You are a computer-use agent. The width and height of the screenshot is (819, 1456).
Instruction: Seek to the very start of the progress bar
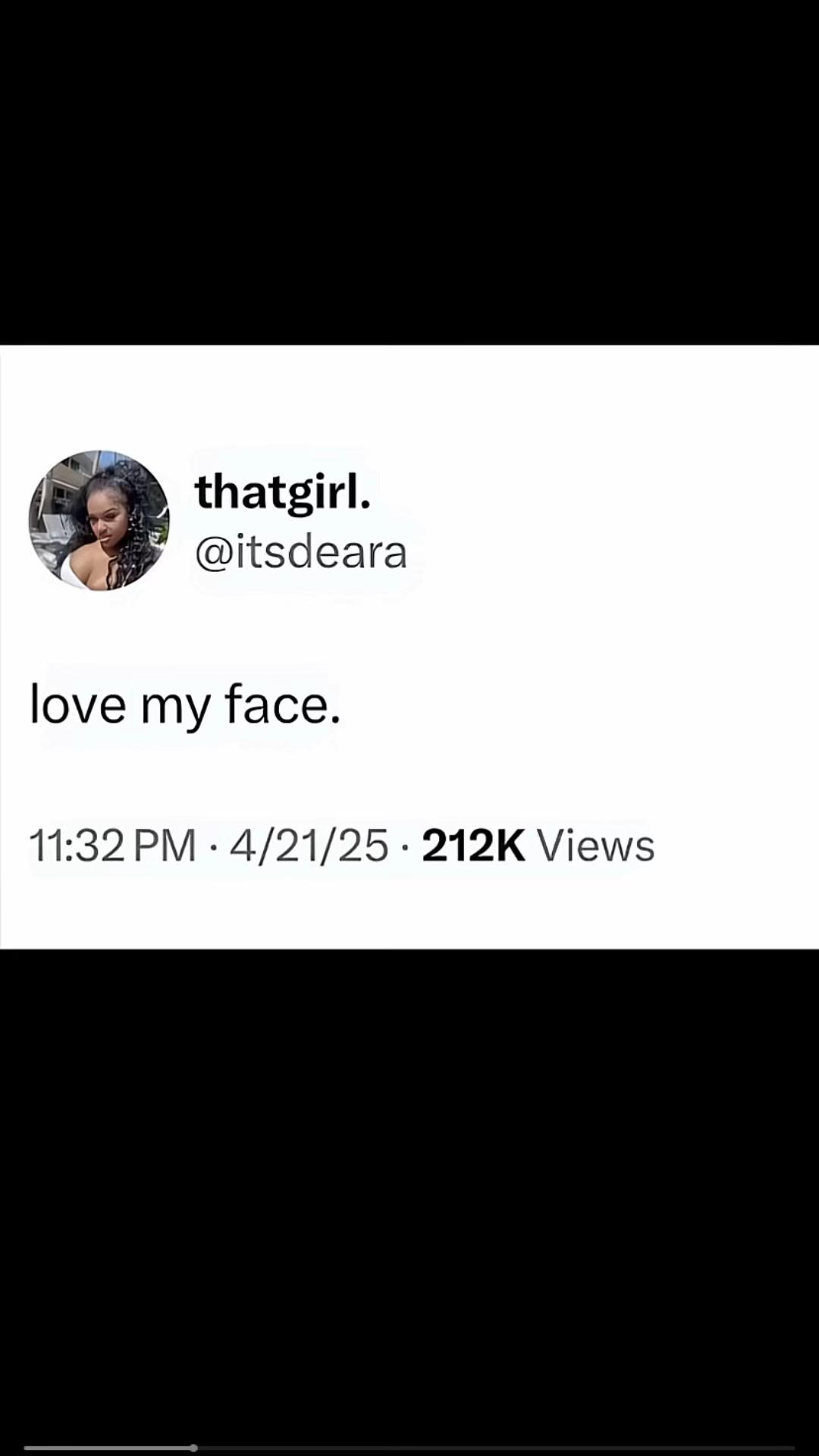[x=27, y=1448]
